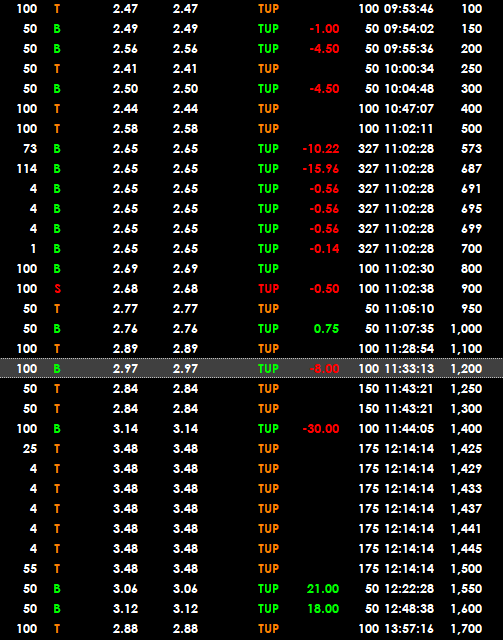Click cumulative volume 687
This screenshot has height=640, width=503.
point(472,169)
